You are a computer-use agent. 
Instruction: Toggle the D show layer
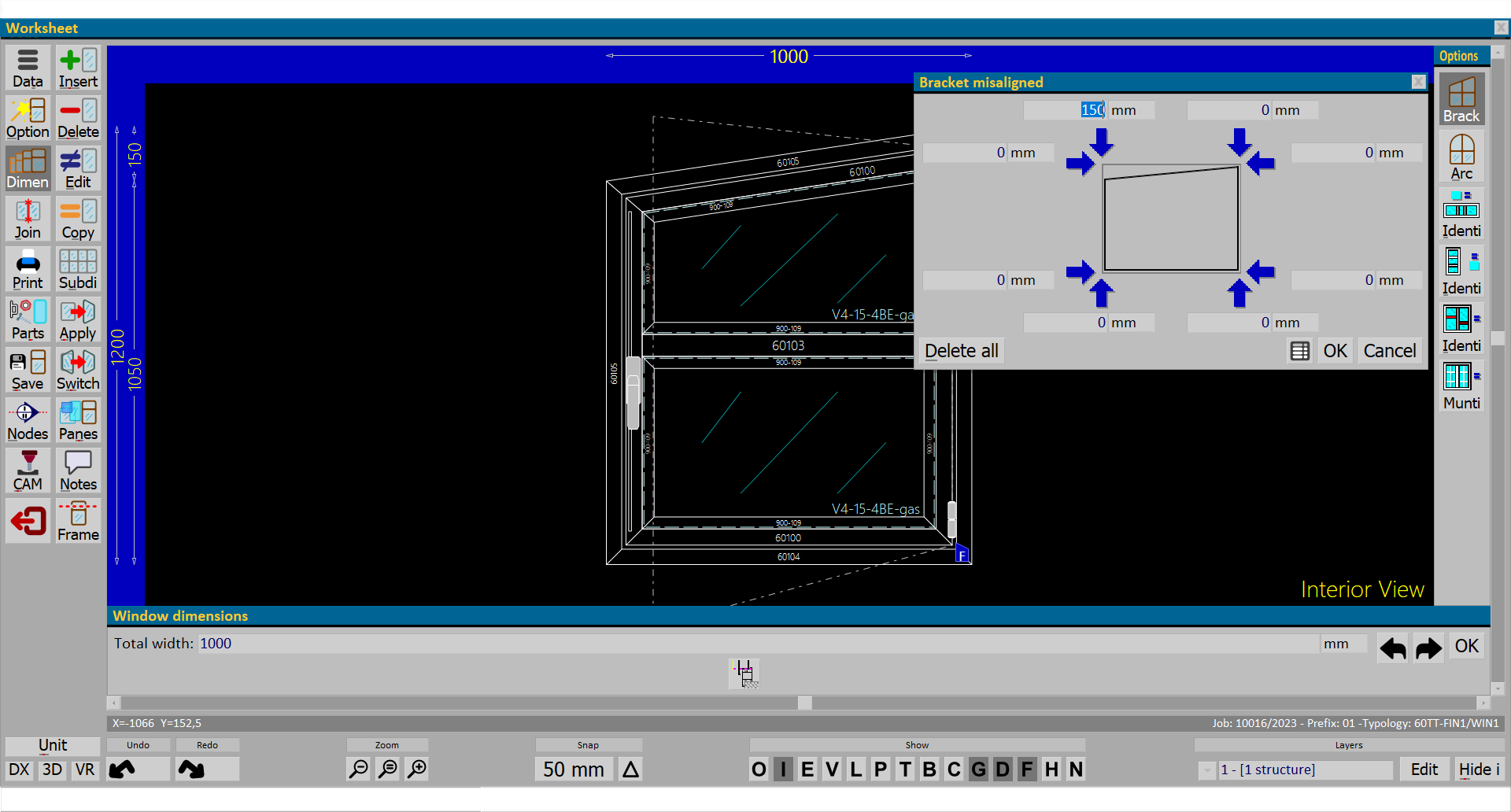click(1003, 769)
